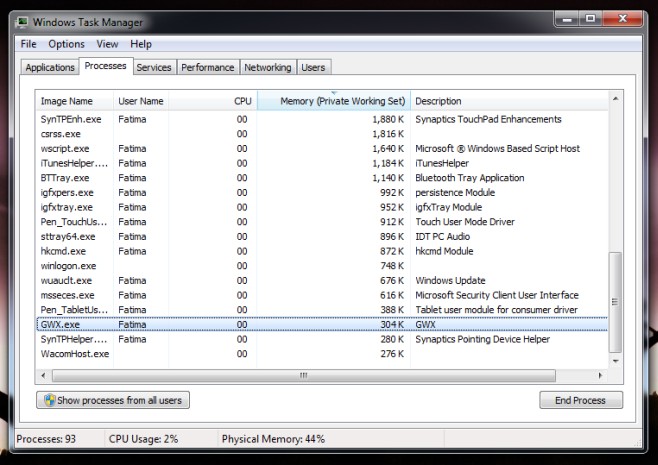Screen dimensions: 658x465
Task: Switch to the Performance tab
Action: click(208, 68)
